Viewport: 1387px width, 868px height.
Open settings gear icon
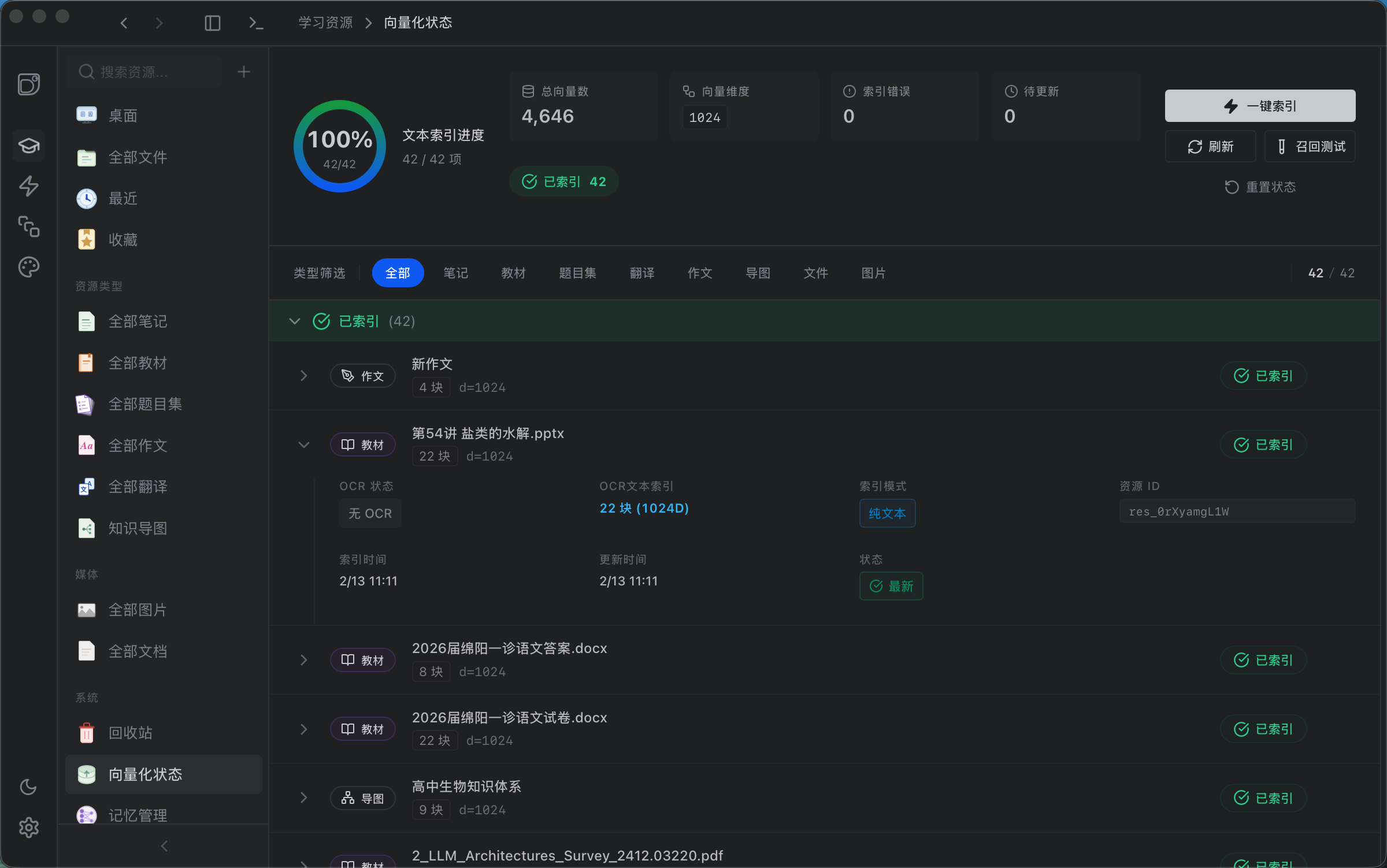point(28,828)
